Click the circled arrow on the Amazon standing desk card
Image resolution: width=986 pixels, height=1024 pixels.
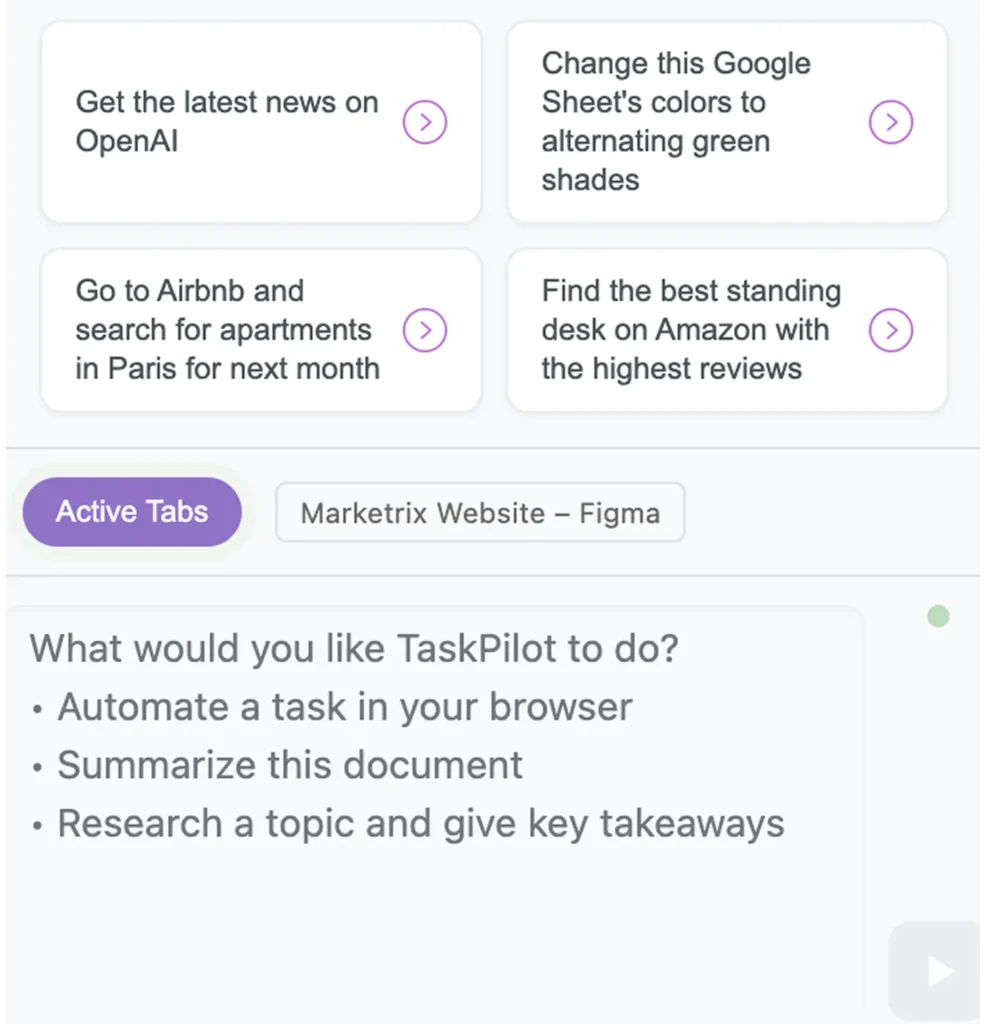point(891,330)
